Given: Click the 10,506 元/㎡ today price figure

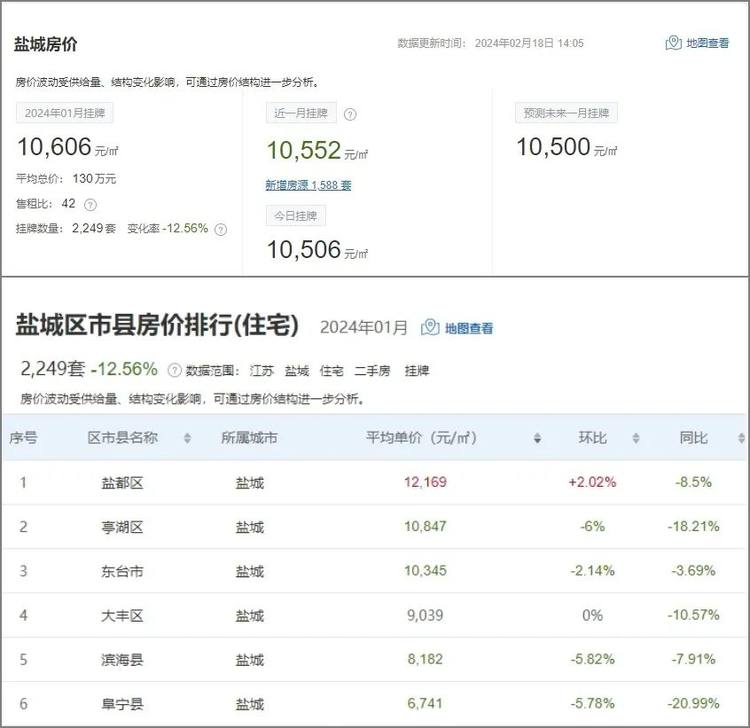Looking at the screenshot, I should (x=317, y=250).
